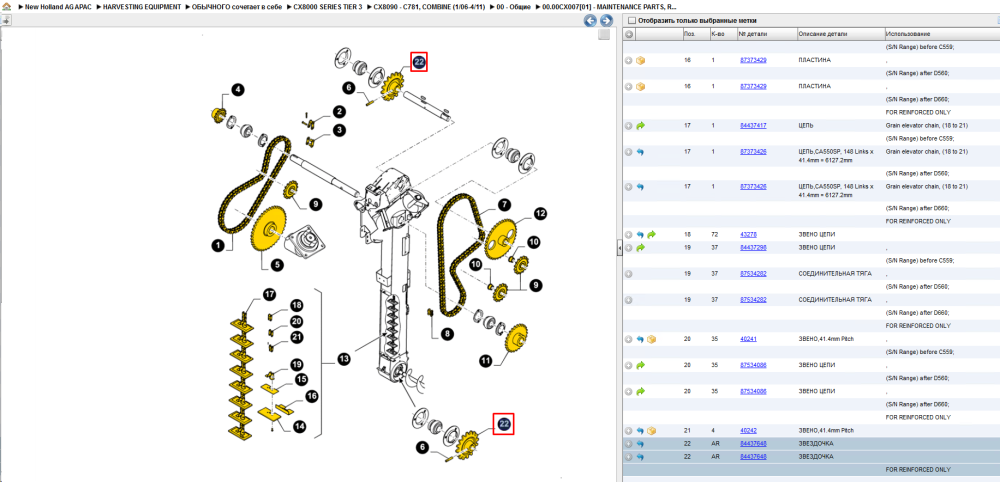Select callout 13 on the elevator housing
1000x482 pixels.
pyautogui.click(x=344, y=360)
